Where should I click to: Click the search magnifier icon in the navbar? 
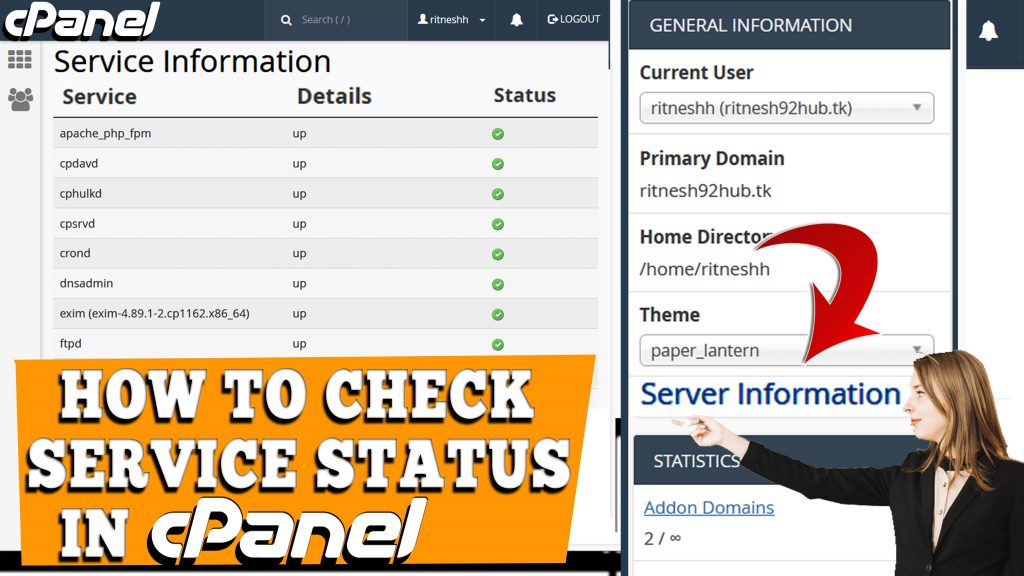click(287, 19)
